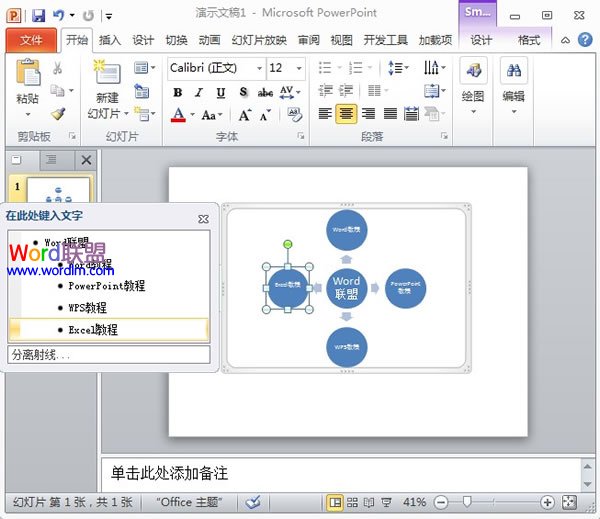
Task: Justify paragraph text
Action: [390, 114]
